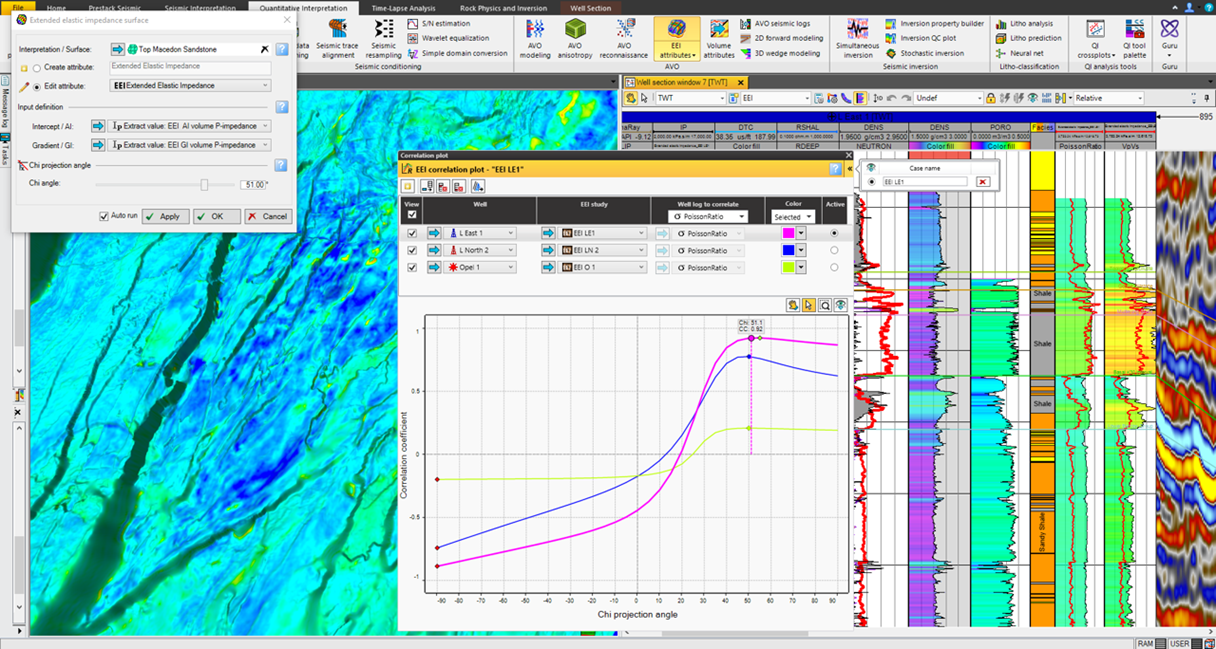Set Opel 1 as the active well
The height and width of the screenshot is (649, 1216).
click(x=834, y=268)
